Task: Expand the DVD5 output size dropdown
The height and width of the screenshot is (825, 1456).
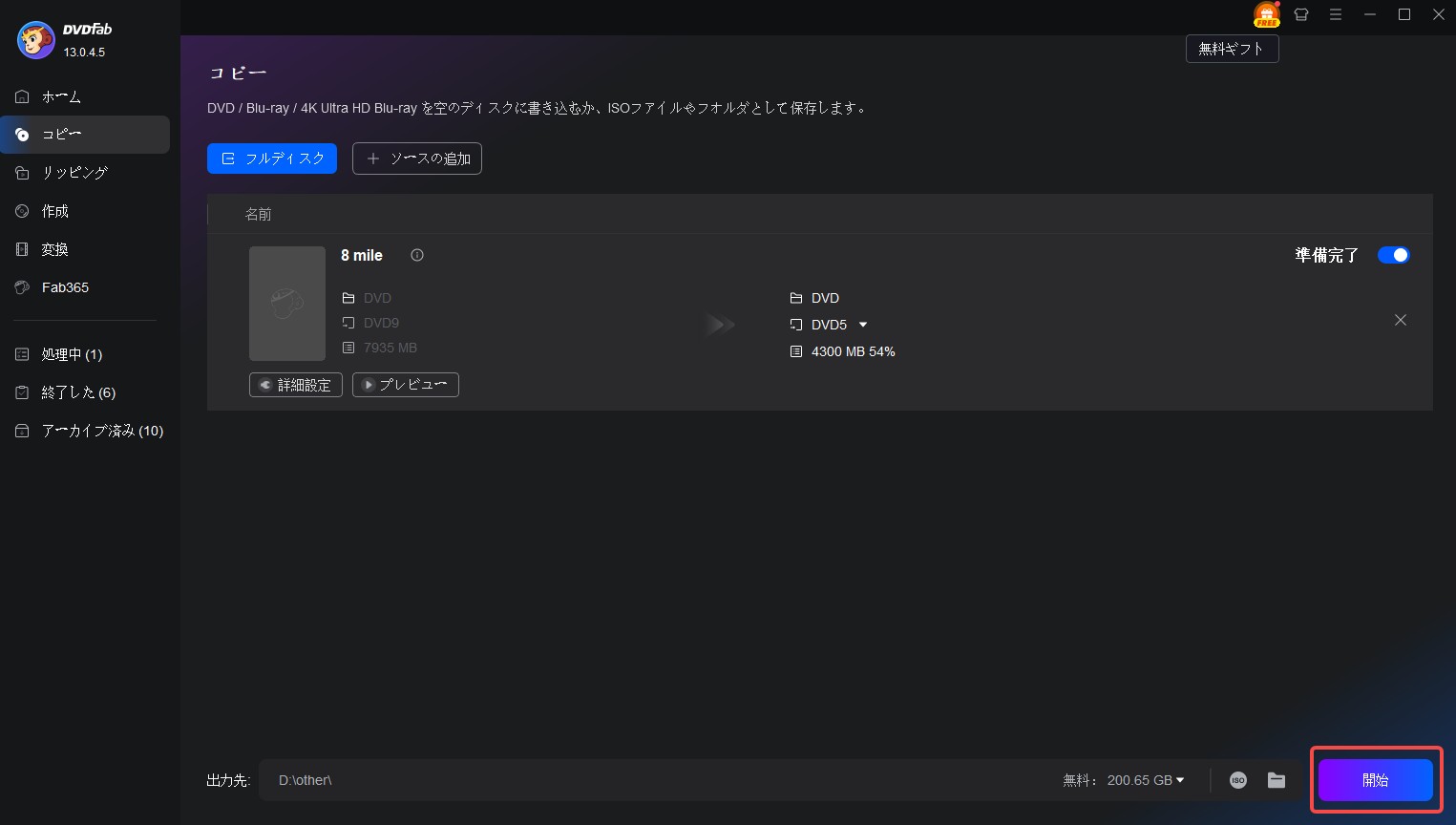Action: 863,325
